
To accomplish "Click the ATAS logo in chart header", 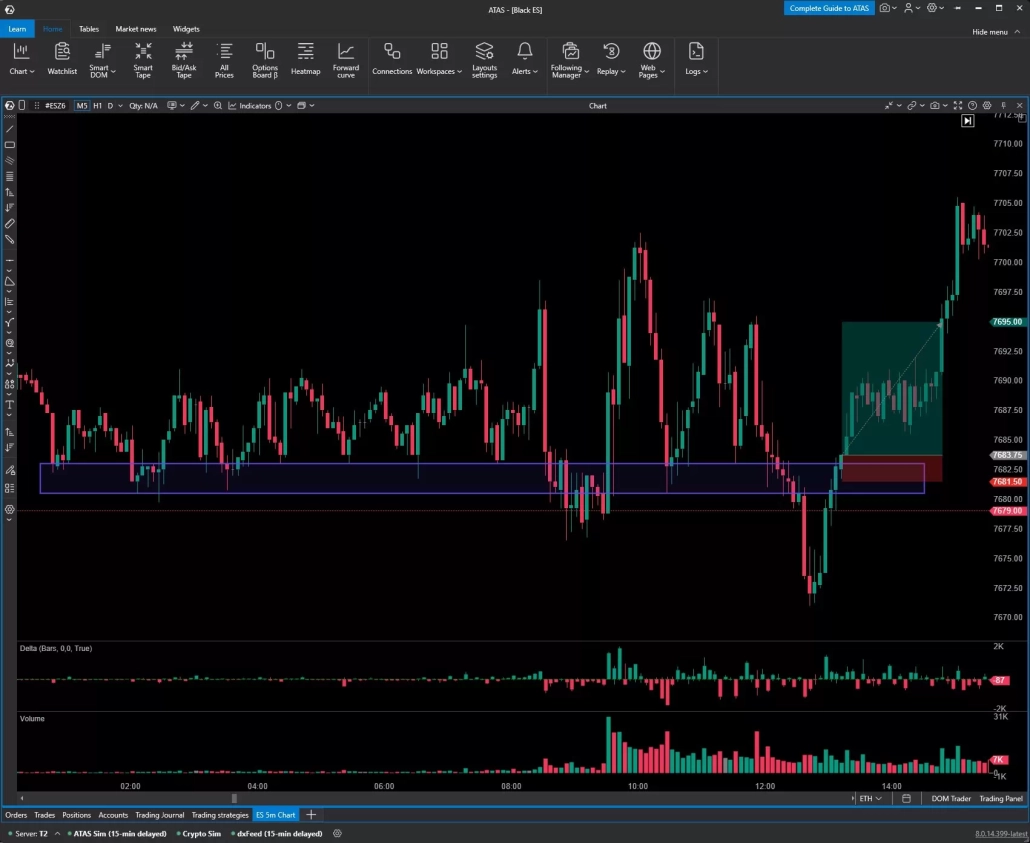I will 9,106.
